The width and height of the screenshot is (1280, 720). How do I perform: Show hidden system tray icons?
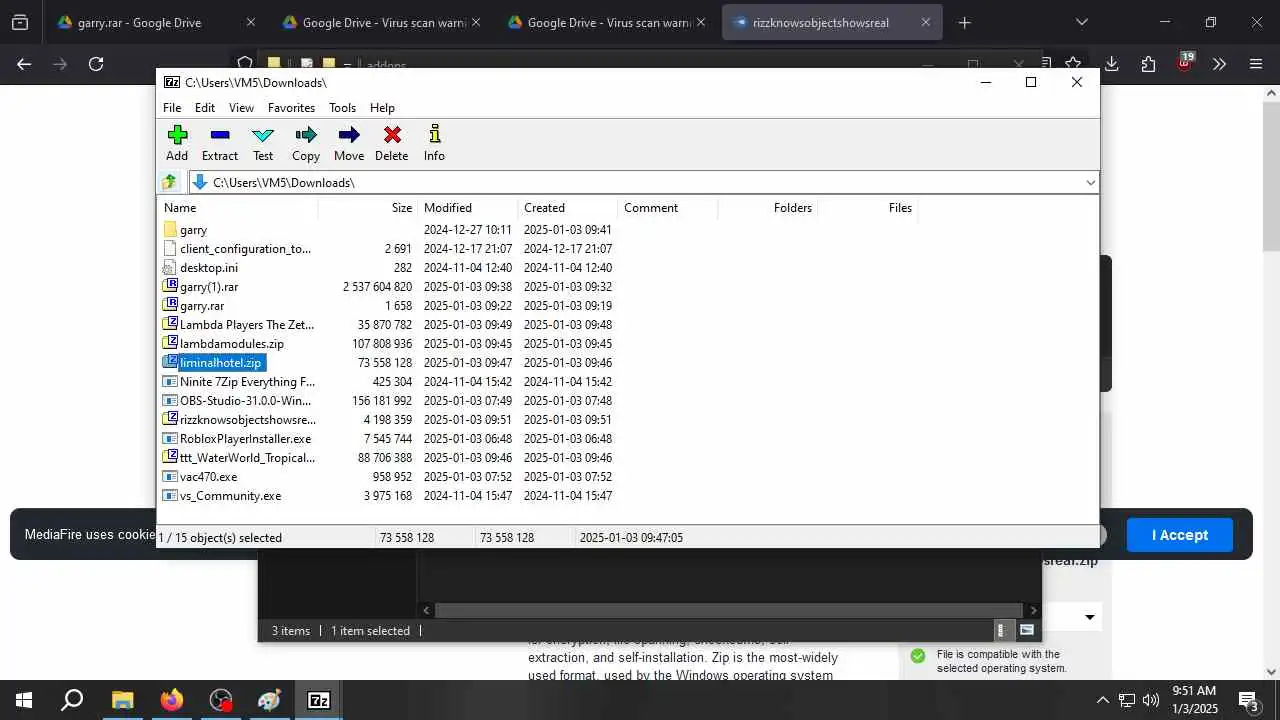pos(1102,700)
